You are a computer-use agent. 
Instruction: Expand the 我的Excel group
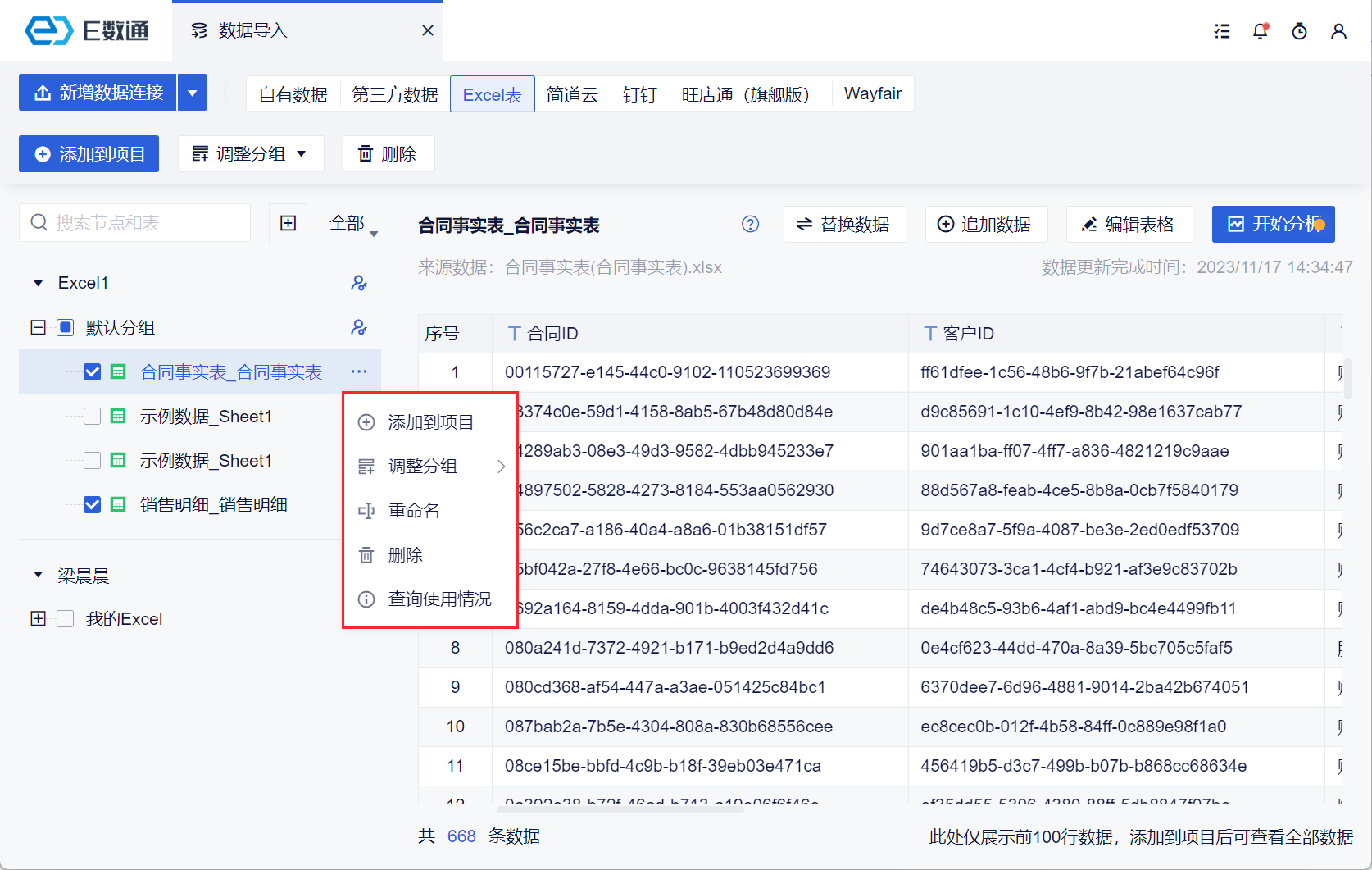click(x=38, y=618)
